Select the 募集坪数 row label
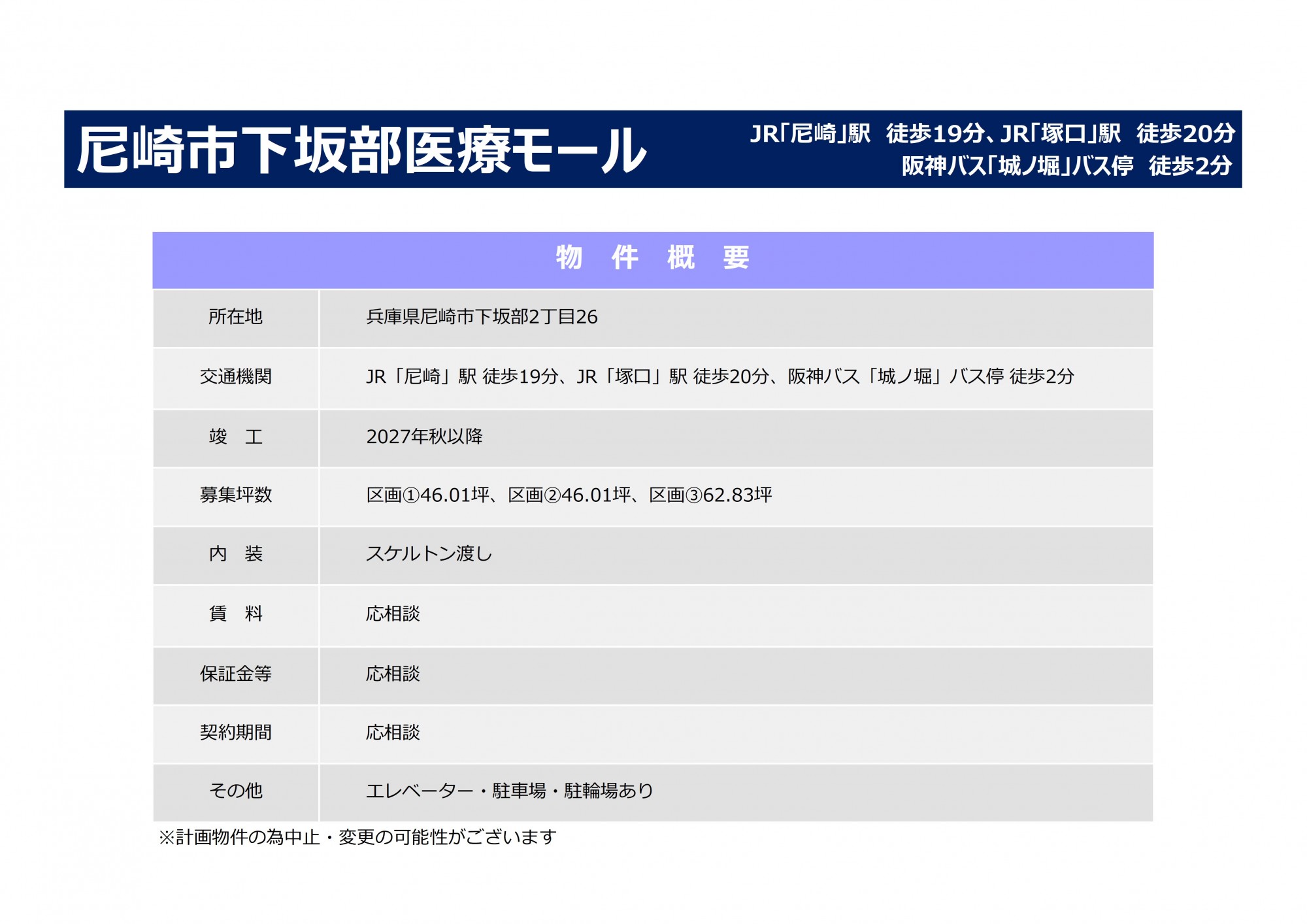Viewport: 1307px width, 924px height. click(235, 495)
